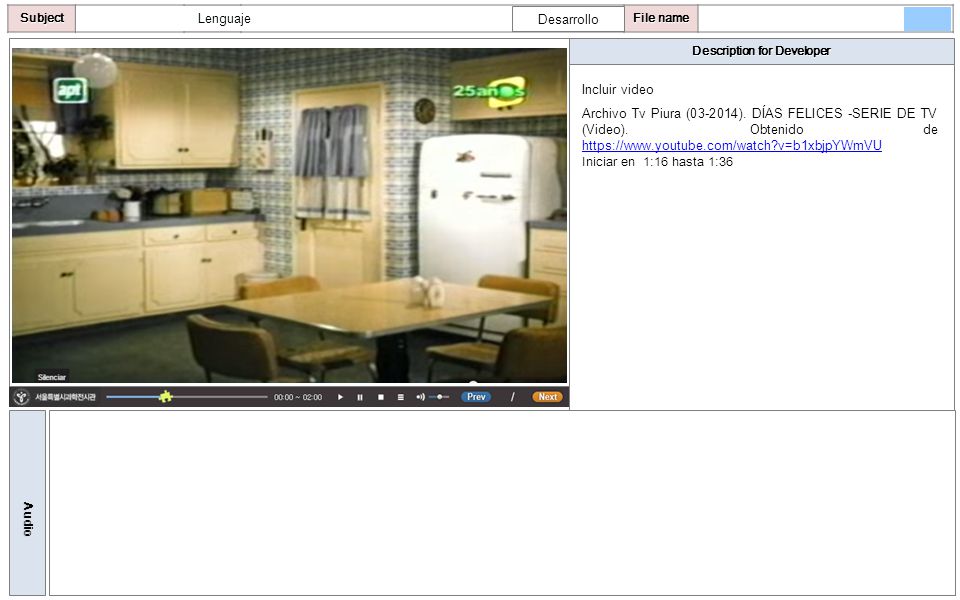Pause the video playback
Screen dimensions: 960x600
click(360, 397)
